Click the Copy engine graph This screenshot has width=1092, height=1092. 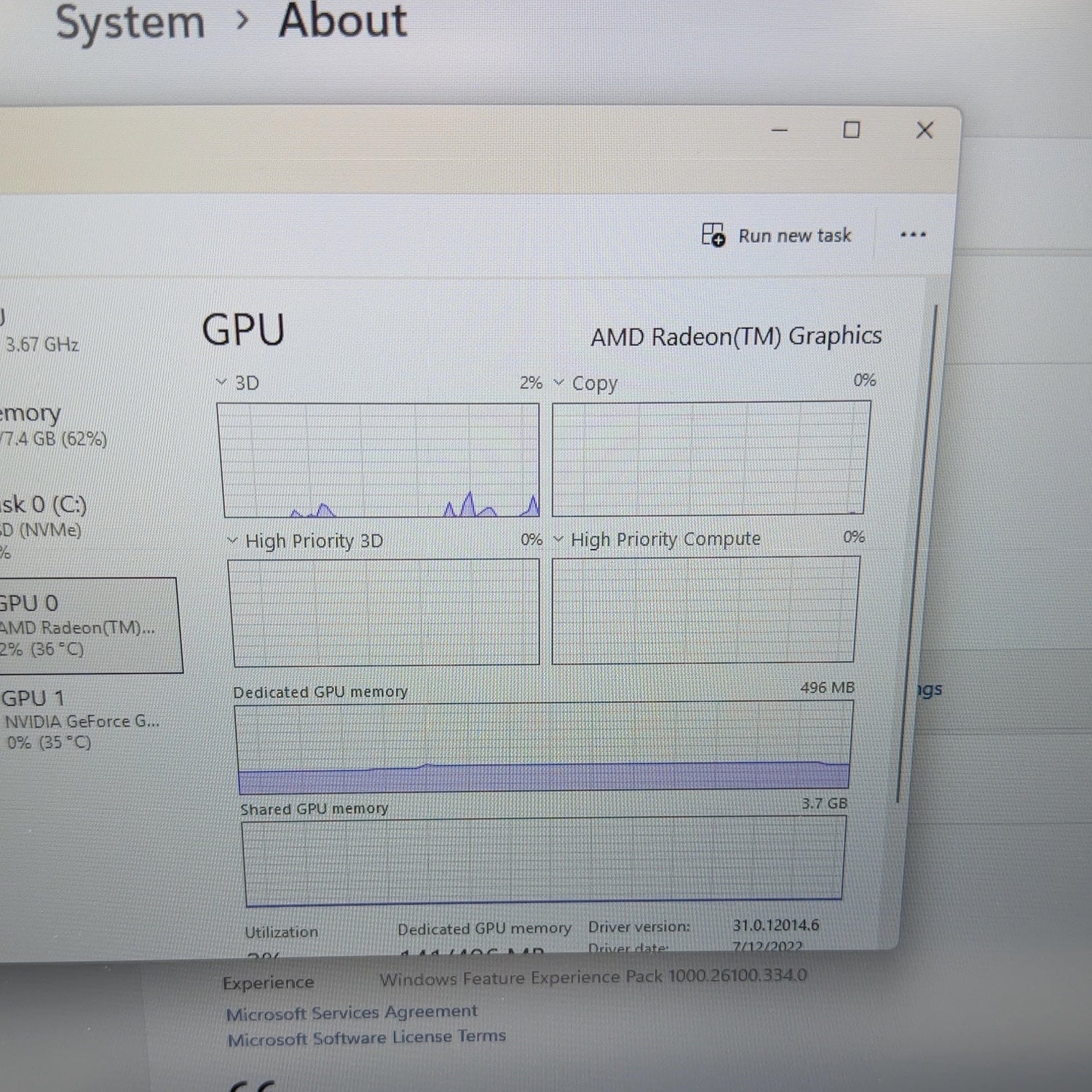tap(711, 458)
